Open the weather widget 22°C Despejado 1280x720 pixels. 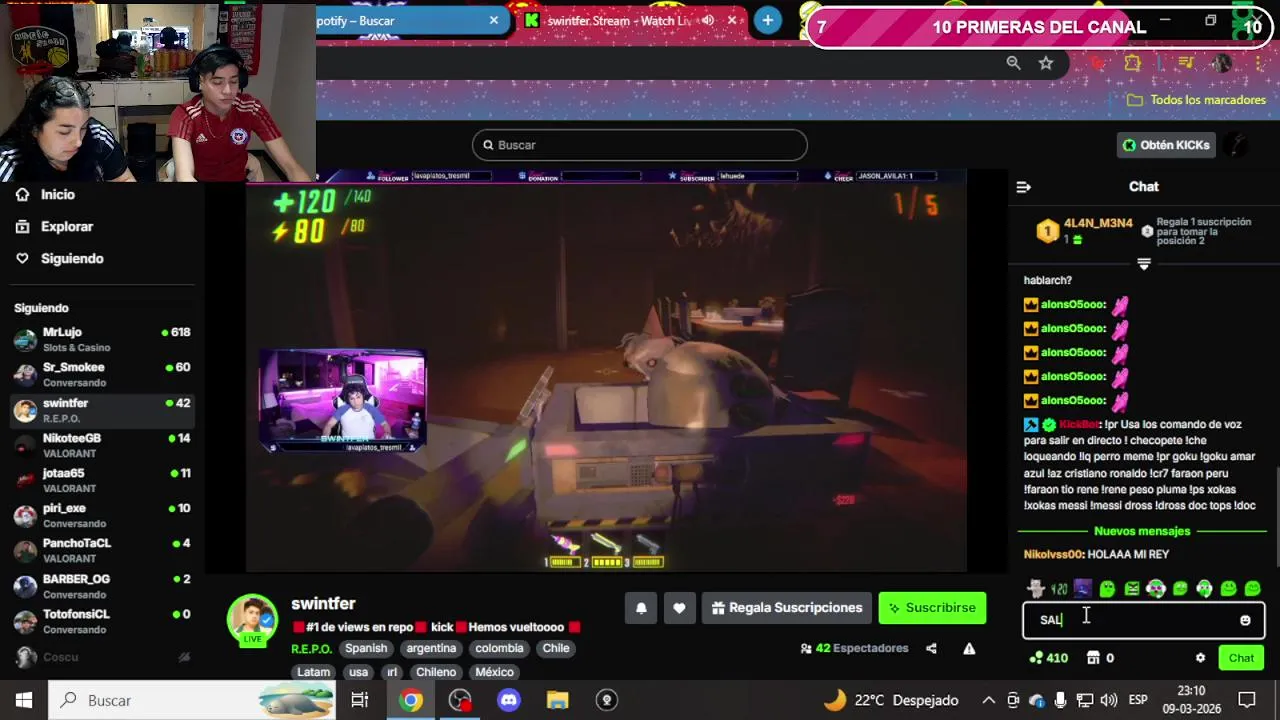click(x=890, y=700)
